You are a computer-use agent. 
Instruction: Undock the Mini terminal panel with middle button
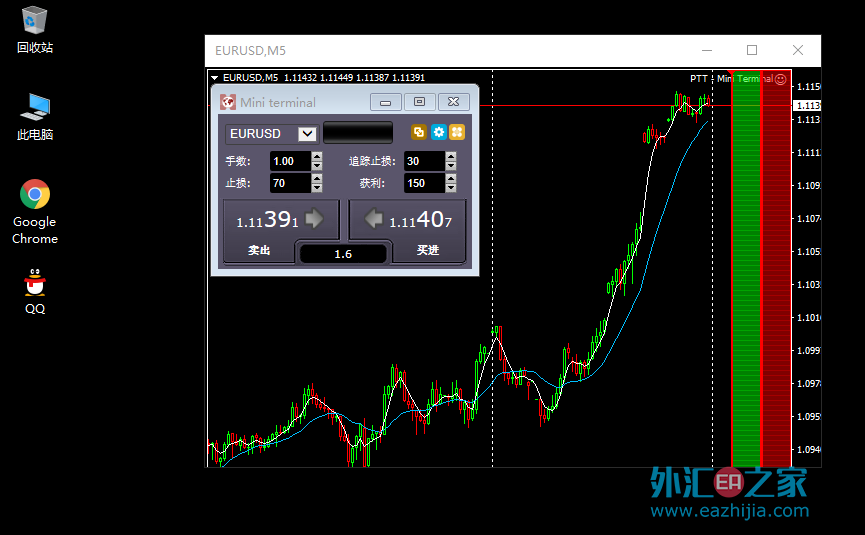(419, 102)
